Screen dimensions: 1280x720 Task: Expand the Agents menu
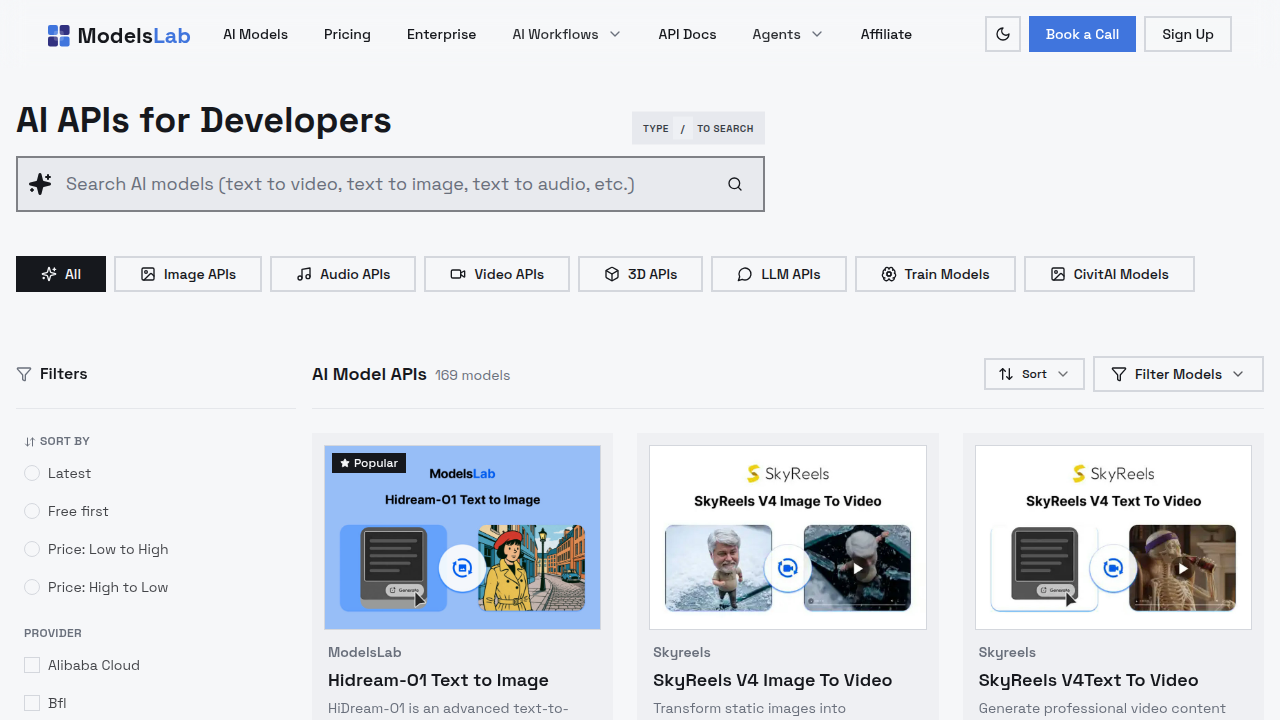tap(788, 34)
